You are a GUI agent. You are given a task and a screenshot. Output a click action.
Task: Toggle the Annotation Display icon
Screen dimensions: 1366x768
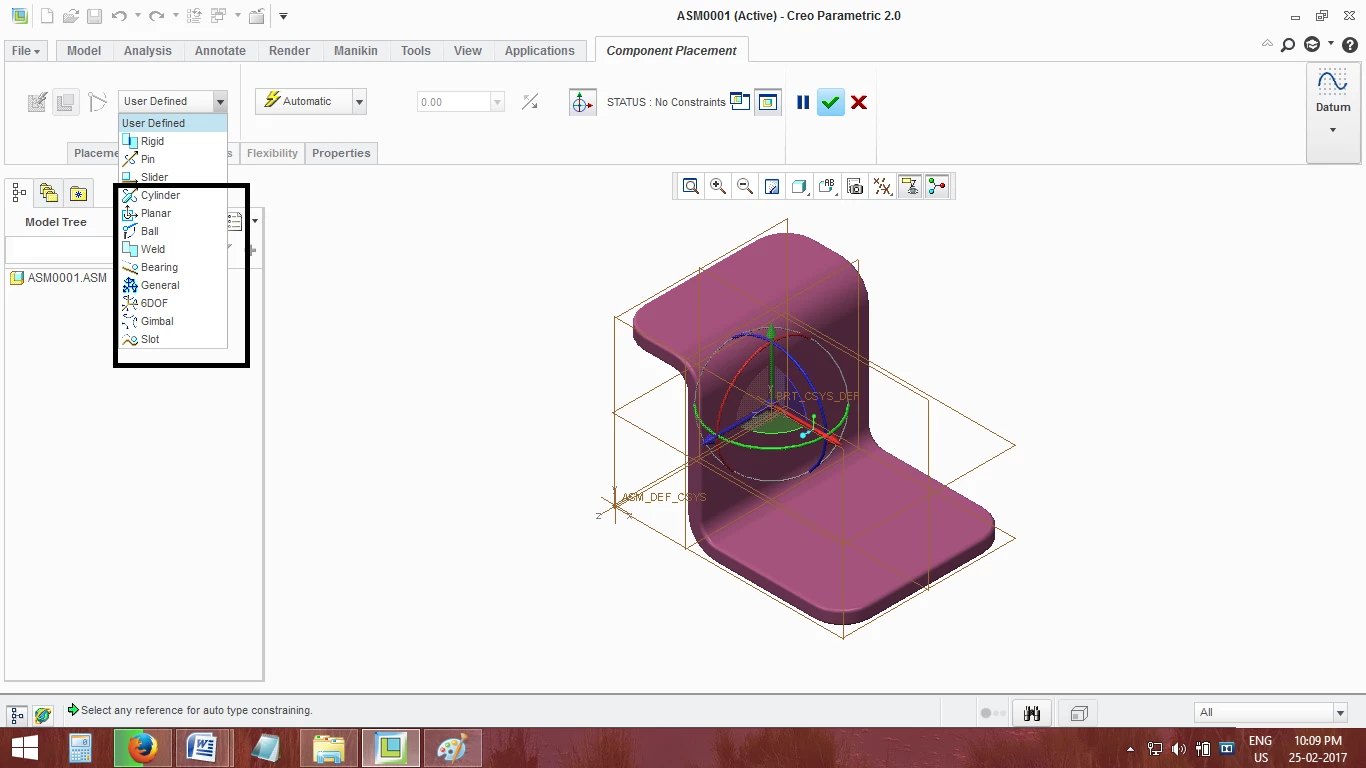click(x=909, y=186)
